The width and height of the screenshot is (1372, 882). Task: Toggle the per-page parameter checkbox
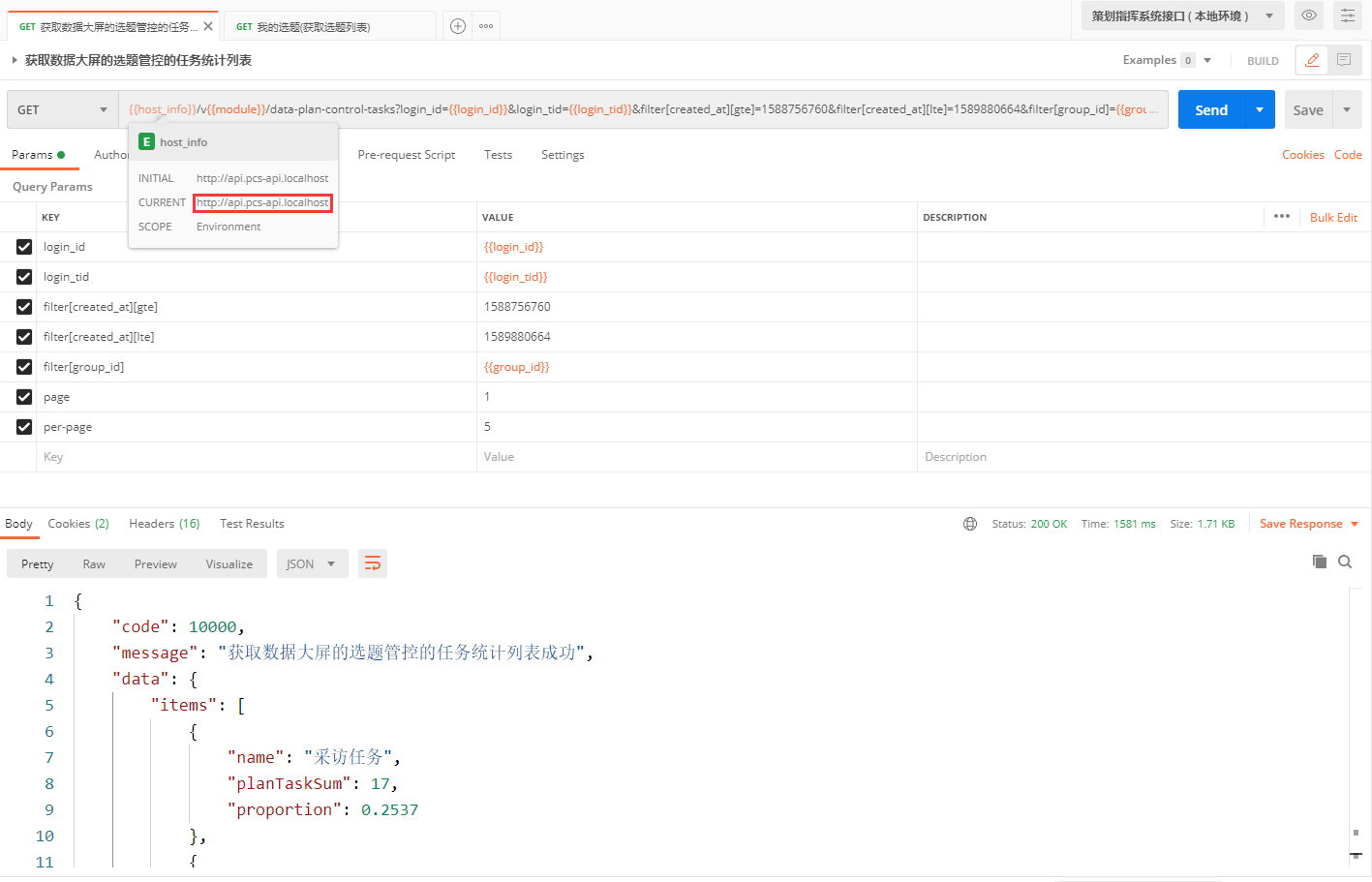24,427
